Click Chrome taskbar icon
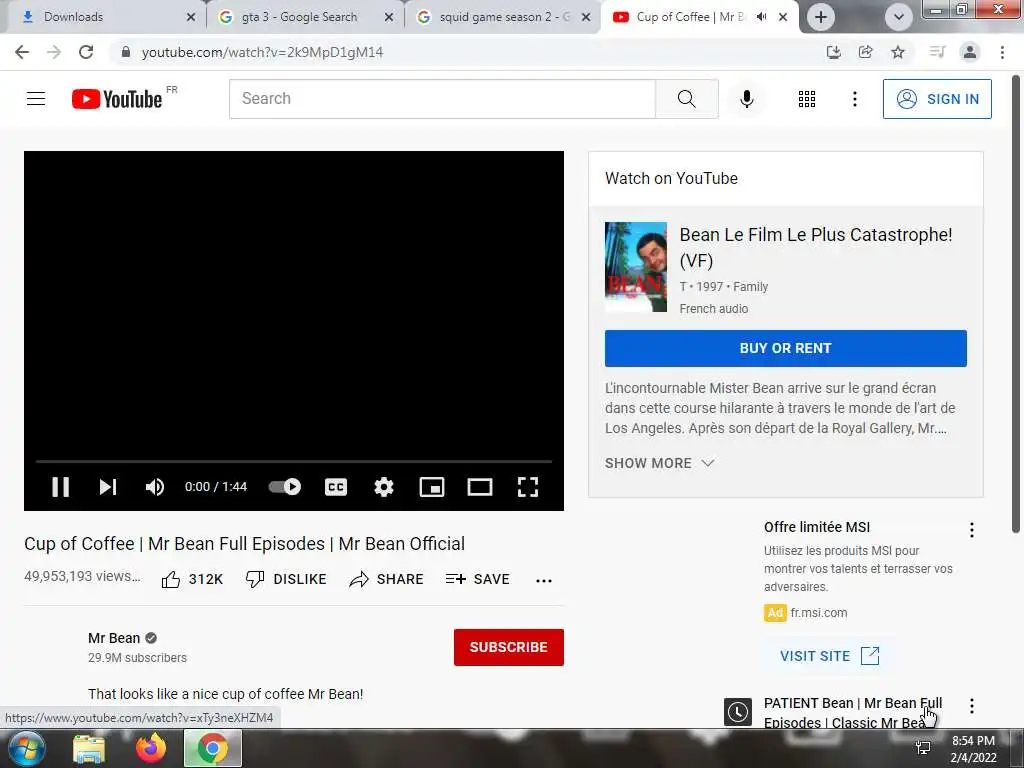 (213, 748)
